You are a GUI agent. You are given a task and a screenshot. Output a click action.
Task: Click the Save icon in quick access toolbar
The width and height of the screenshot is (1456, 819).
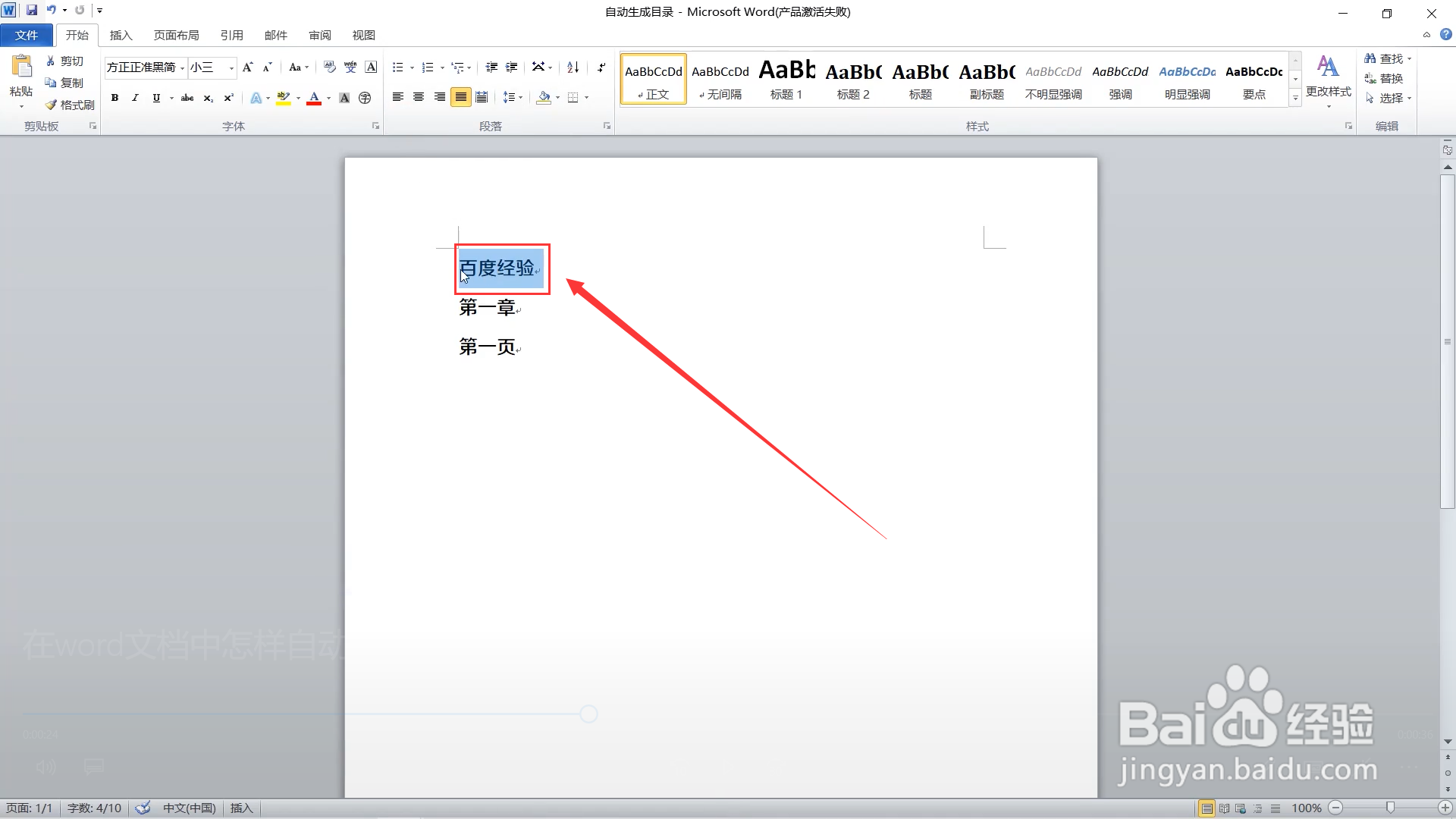[x=32, y=11]
